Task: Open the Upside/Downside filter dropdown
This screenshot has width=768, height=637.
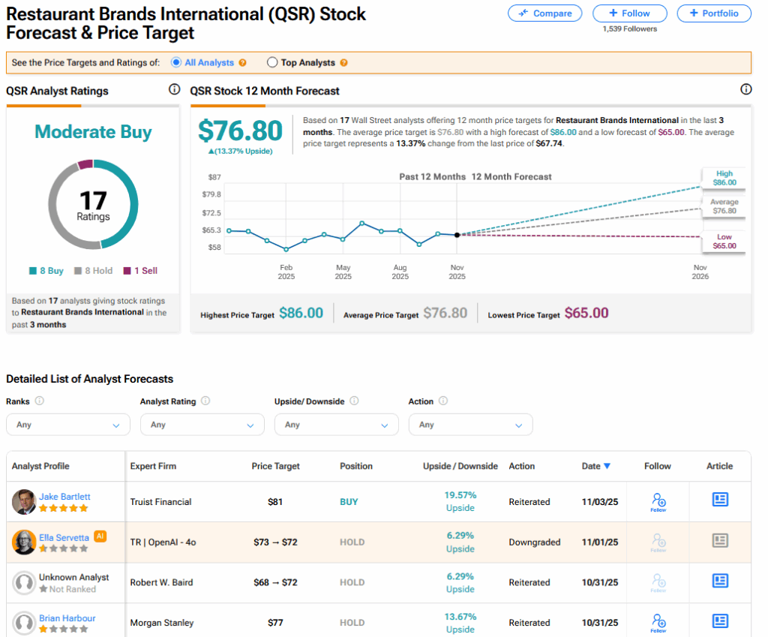Action: (336, 424)
